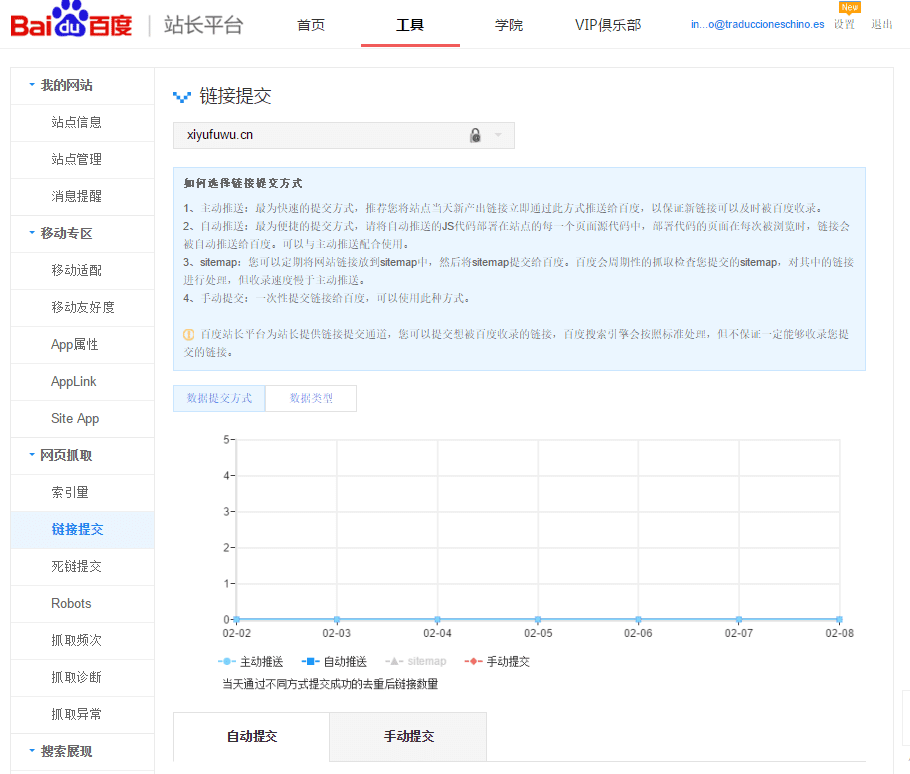Select the 自动提交 tab
The width and height of the screenshot is (910, 774).
[x=251, y=737]
